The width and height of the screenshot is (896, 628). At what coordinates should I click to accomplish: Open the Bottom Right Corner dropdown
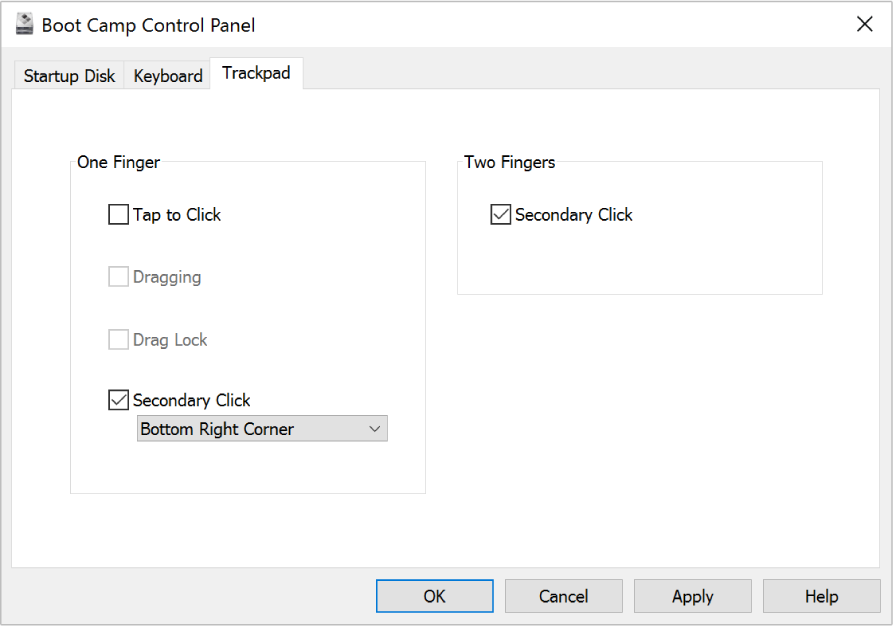pos(261,429)
